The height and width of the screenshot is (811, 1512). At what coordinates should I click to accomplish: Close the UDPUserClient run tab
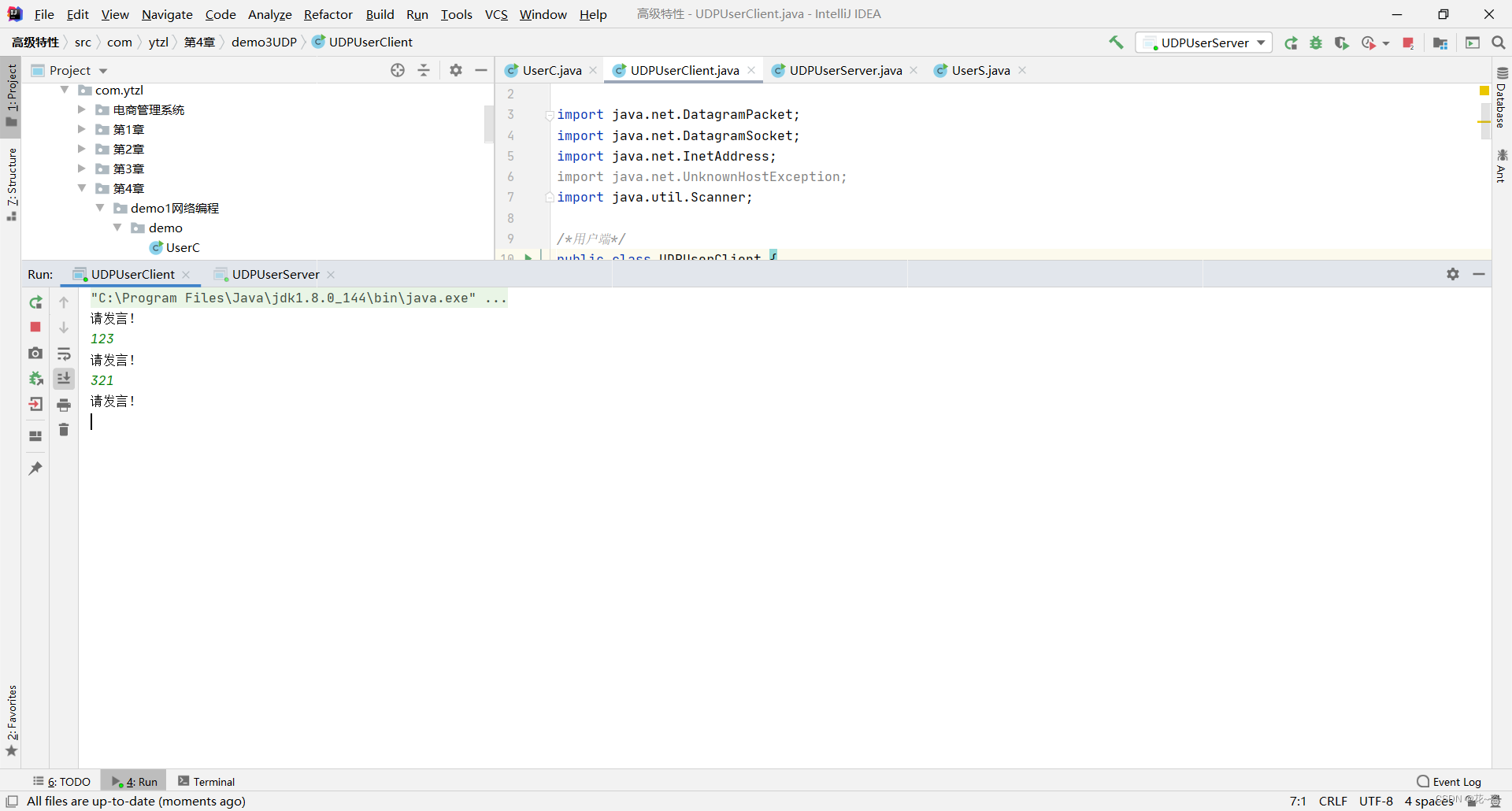click(186, 274)
